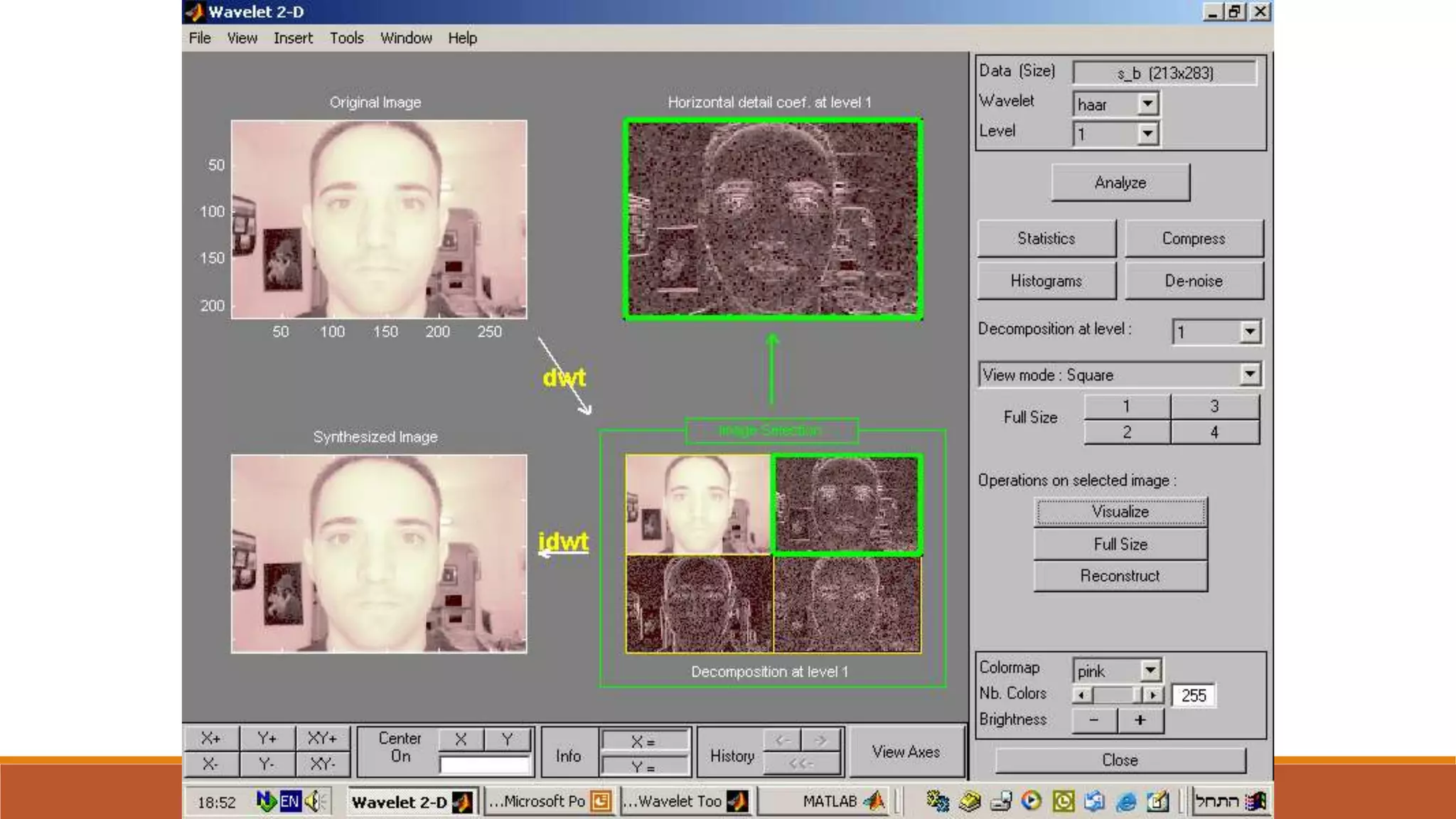Click the Nb. Colors slider track
Screen dimensions: 1456x819
pos(1113,695)
